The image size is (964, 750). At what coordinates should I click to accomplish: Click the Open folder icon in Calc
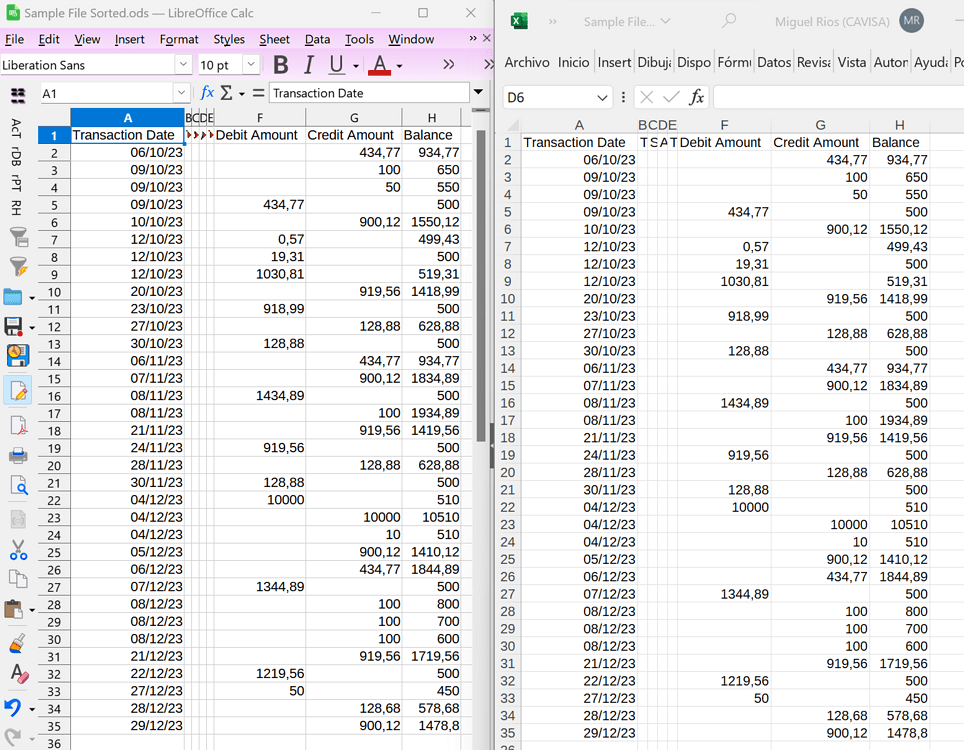(x=14, y=296)
